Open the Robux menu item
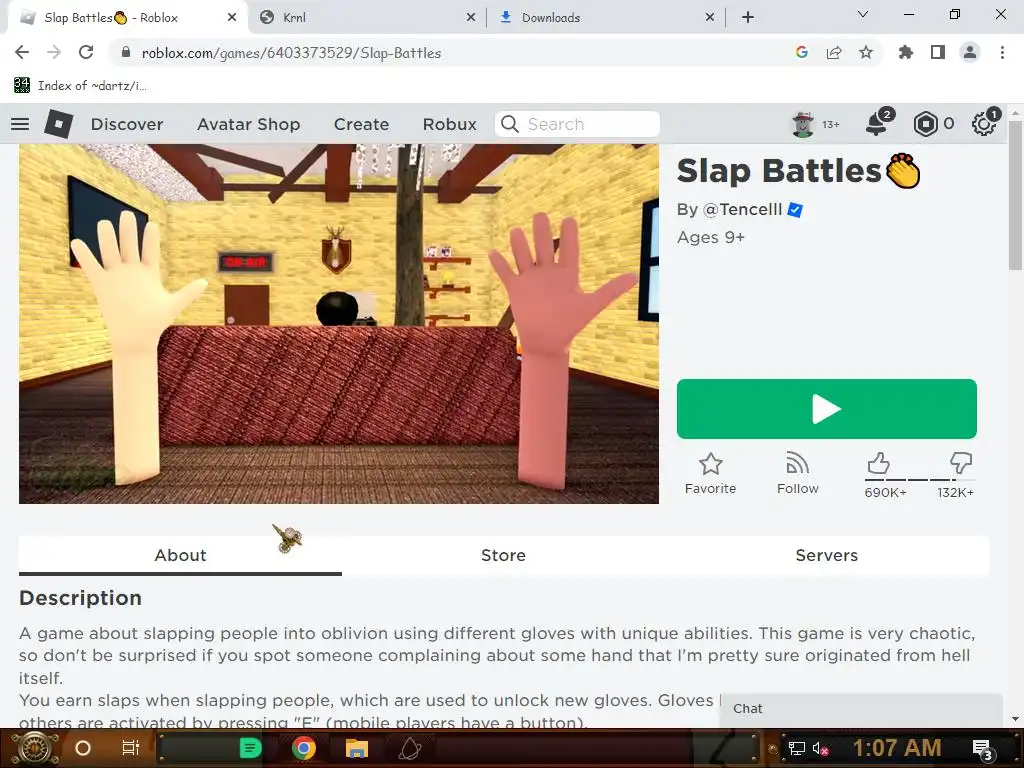This screenshot has width=1024, height=768. pyautogui.click(x=449, y=124)
